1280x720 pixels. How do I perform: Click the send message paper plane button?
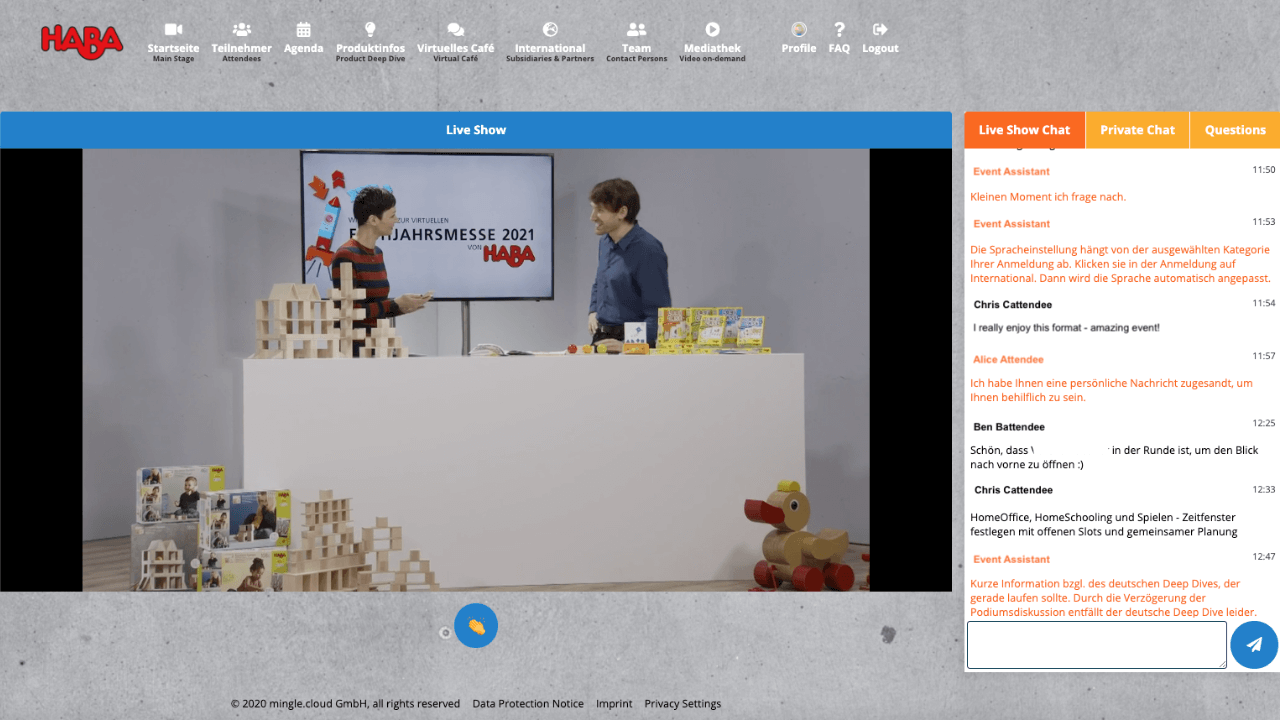tap(1254, 645)
